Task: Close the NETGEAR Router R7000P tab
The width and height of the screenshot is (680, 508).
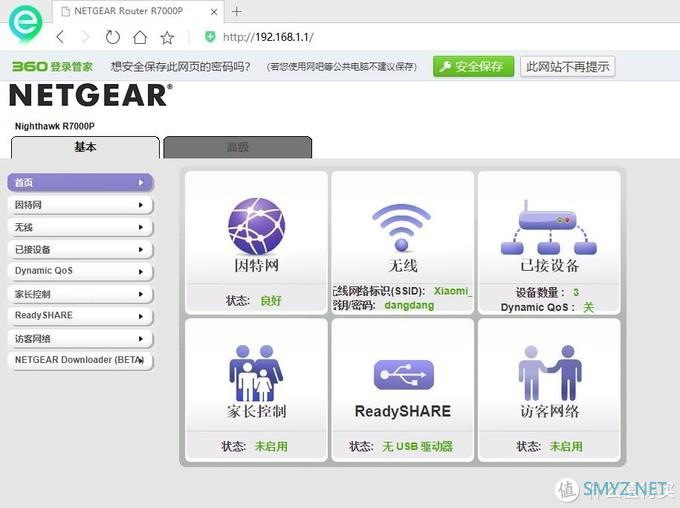Action: [214, 12]
